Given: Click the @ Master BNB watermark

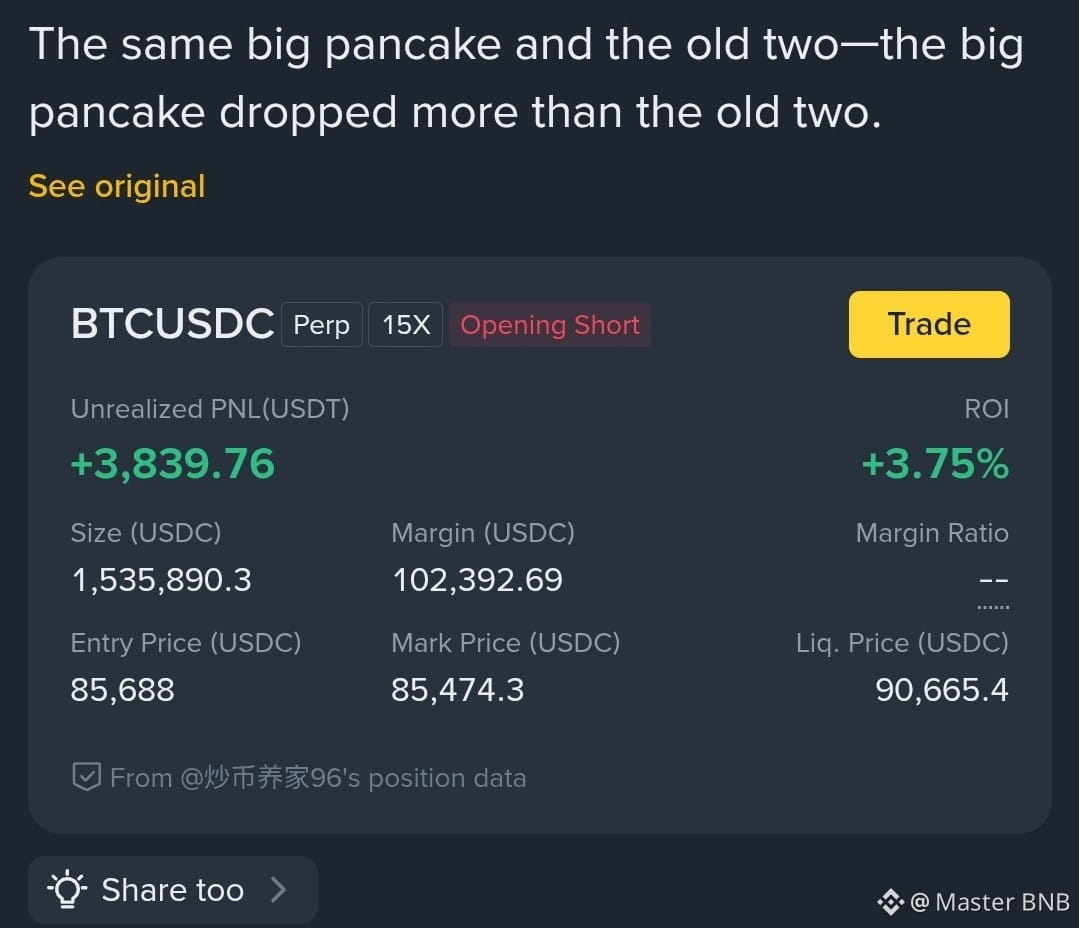Looking at the screenshot, I should pos(974,902).
